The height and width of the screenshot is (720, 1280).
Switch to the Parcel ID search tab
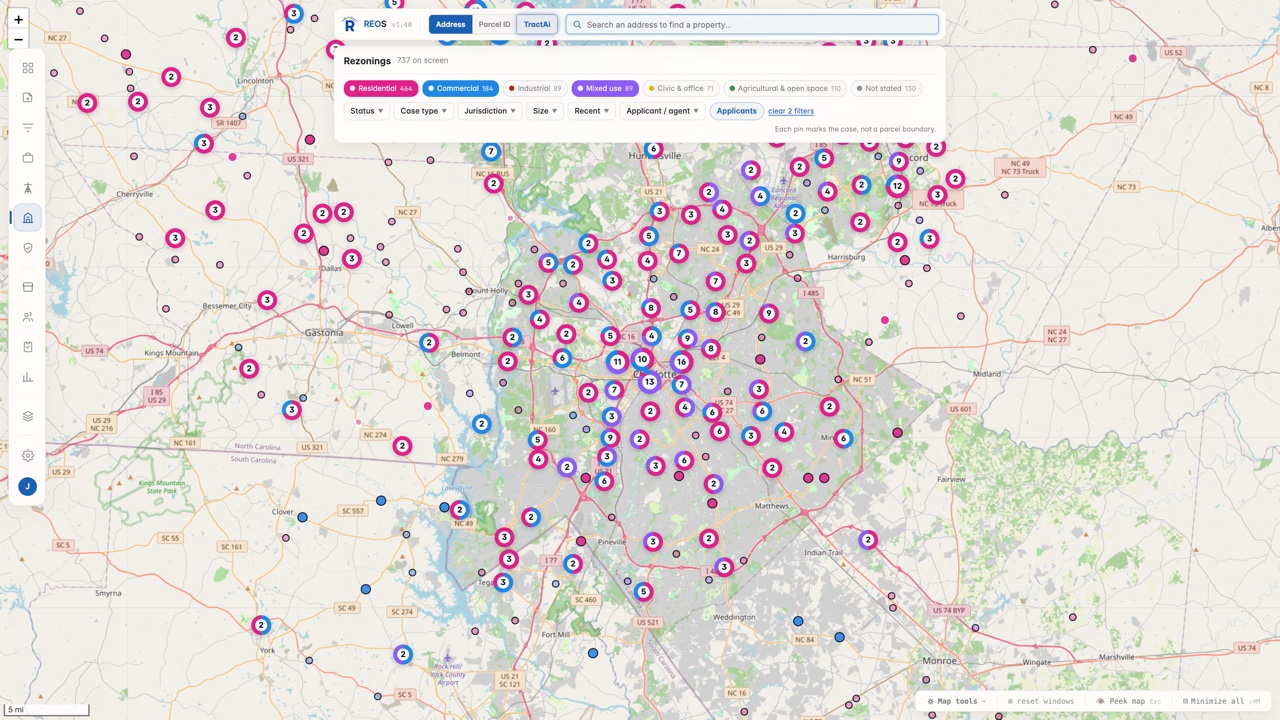[x=494, y=24]
